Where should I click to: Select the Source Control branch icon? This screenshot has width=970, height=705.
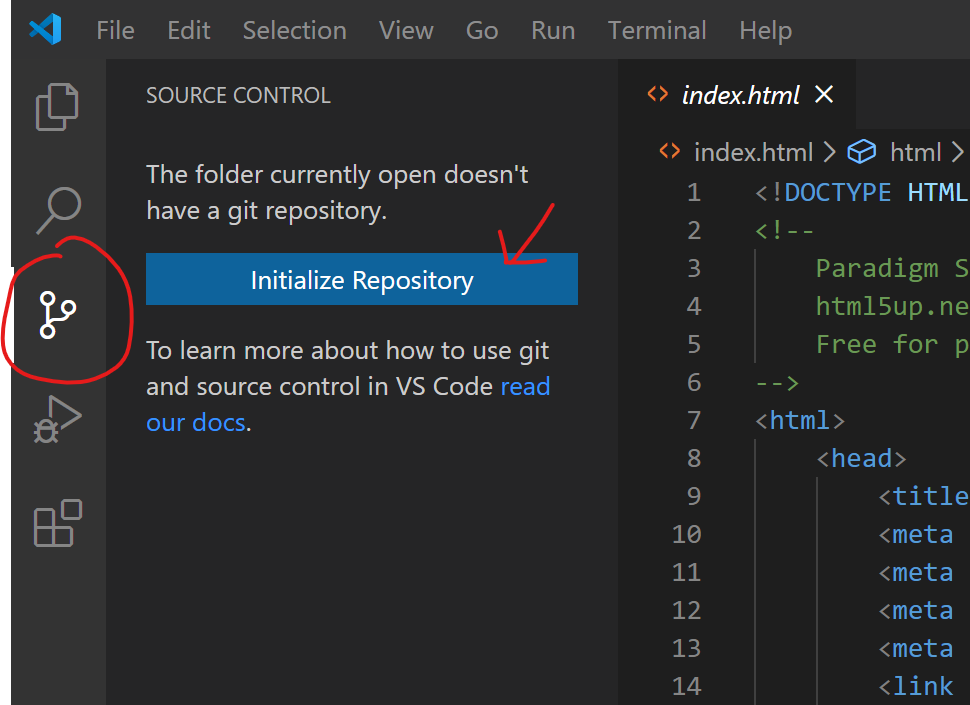pos(57,314)
